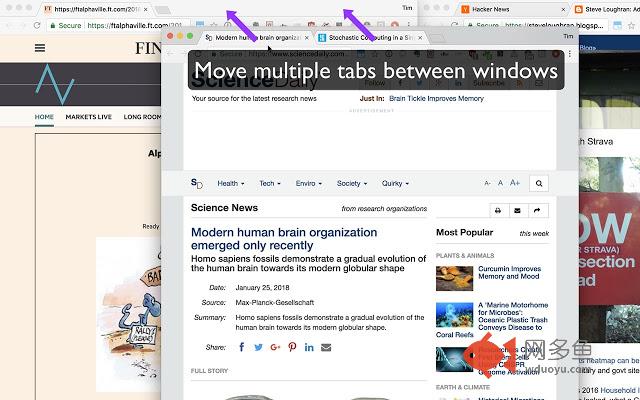The image size is (640, 400).
Task: Click the PLANTS & ANIMALS category label
Action: point(465,256)
